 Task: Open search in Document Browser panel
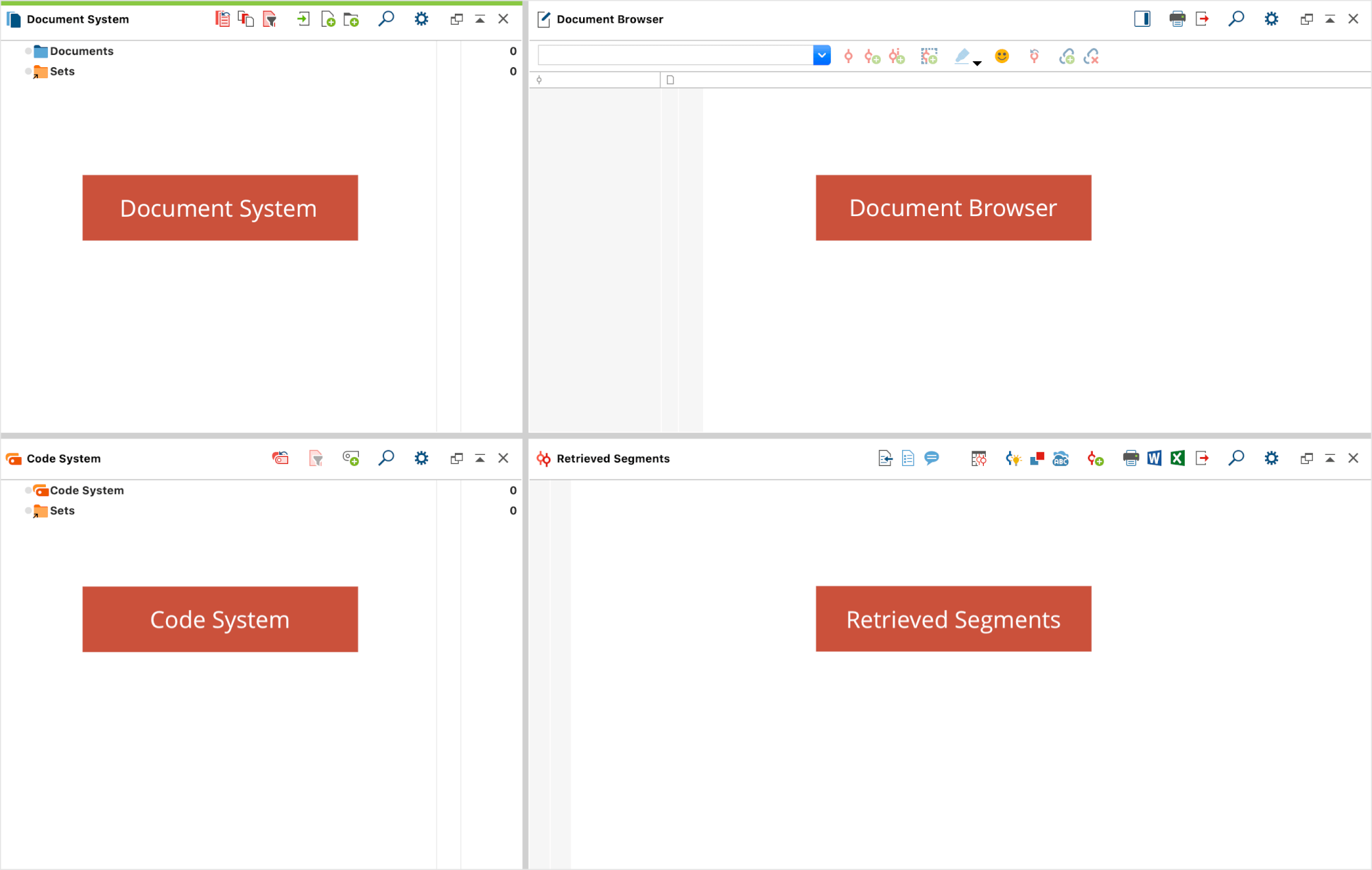(x=1236, y=19)
